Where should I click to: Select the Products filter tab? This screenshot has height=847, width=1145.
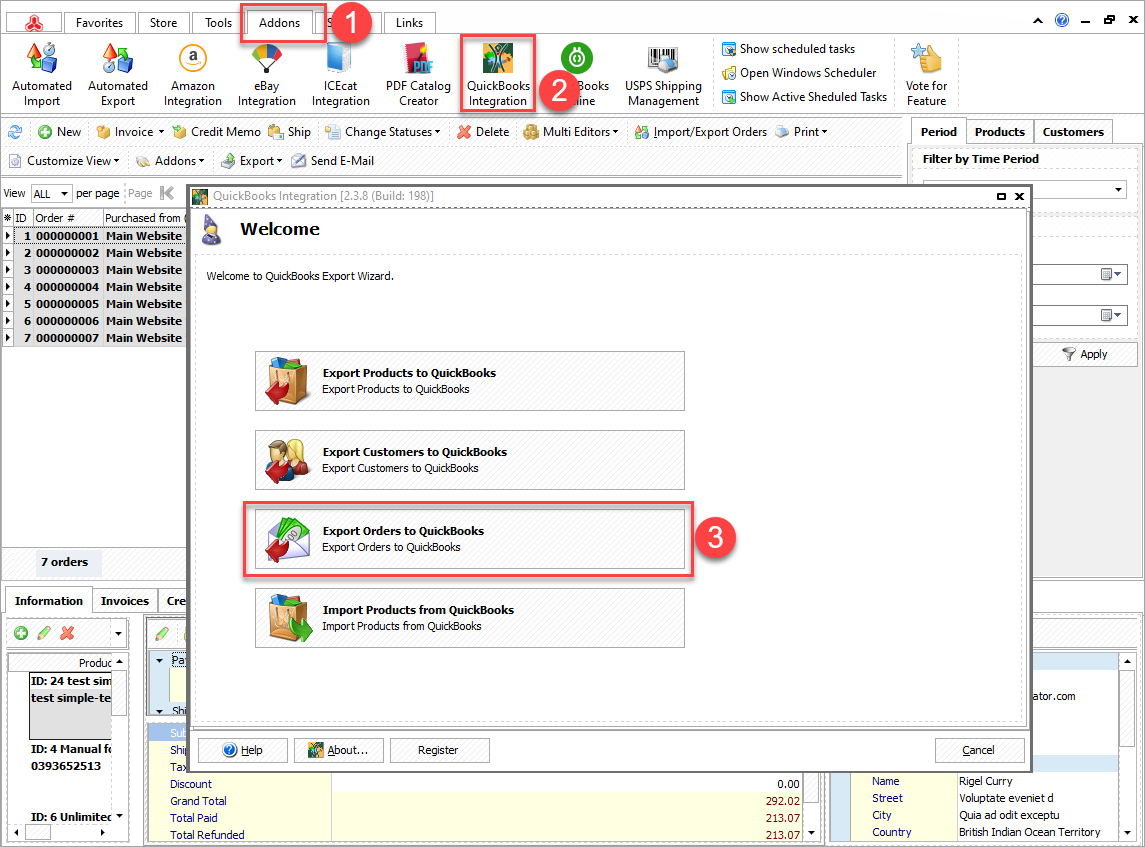(x=1000, y=132)
